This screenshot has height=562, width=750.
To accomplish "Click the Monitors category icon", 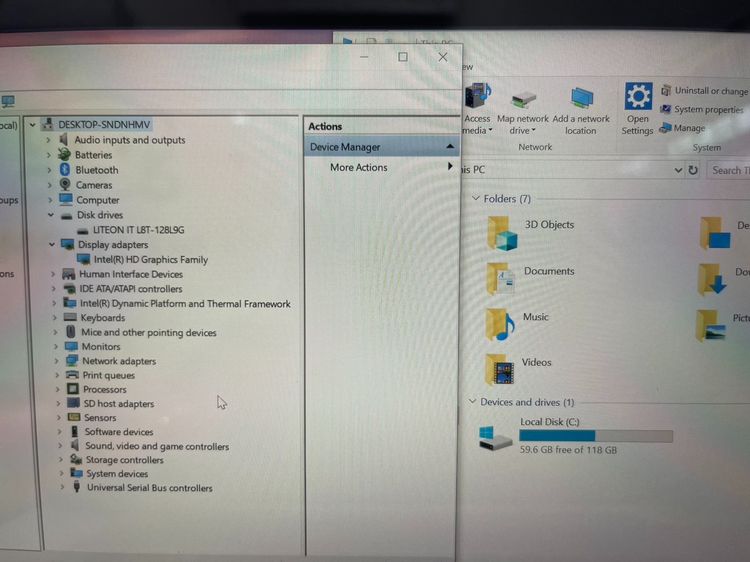I will pyautogui.click(x=71, y=346).
